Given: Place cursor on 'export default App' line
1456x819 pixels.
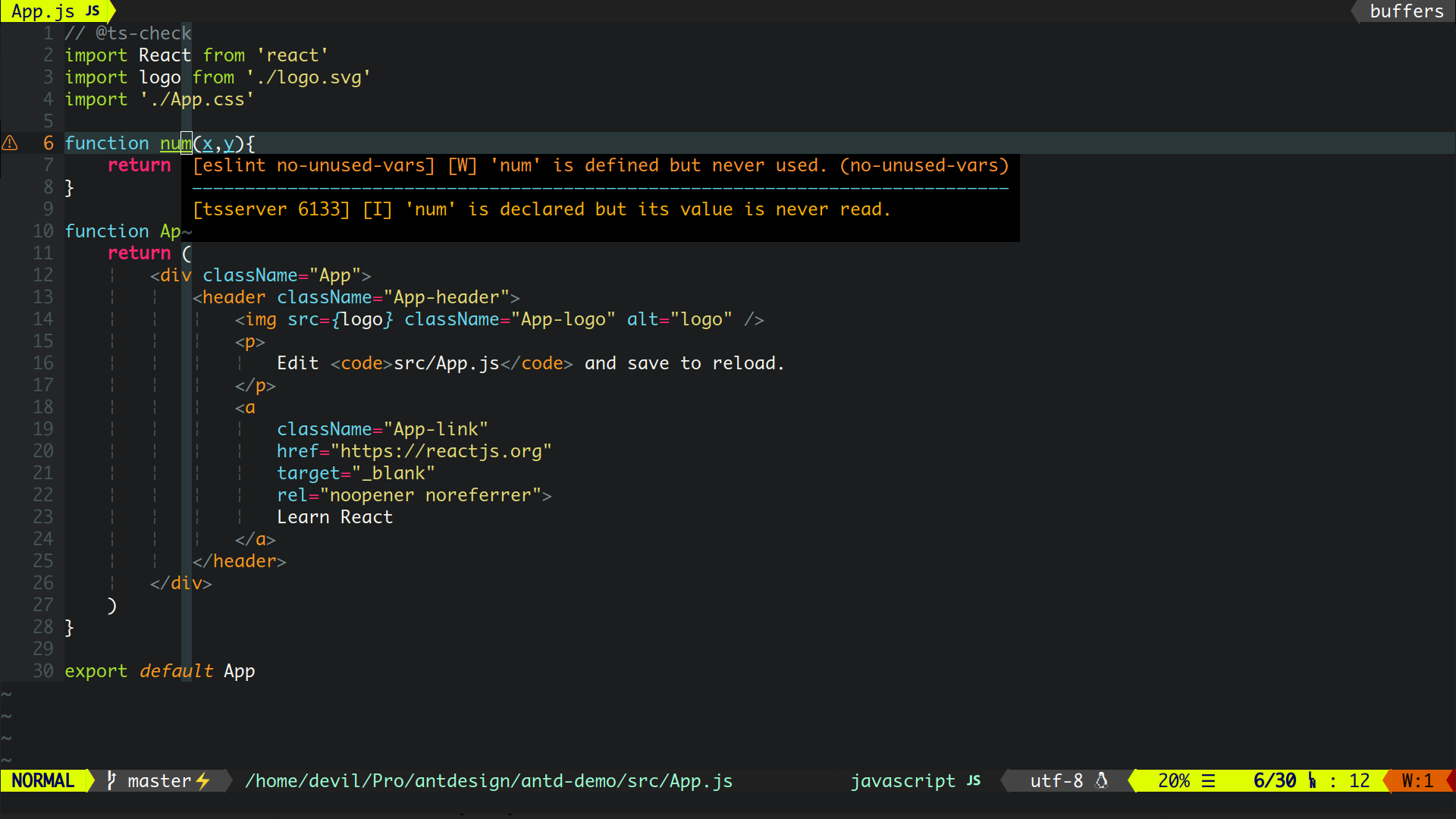Looking at the screenshot, I should pos(159,671).
